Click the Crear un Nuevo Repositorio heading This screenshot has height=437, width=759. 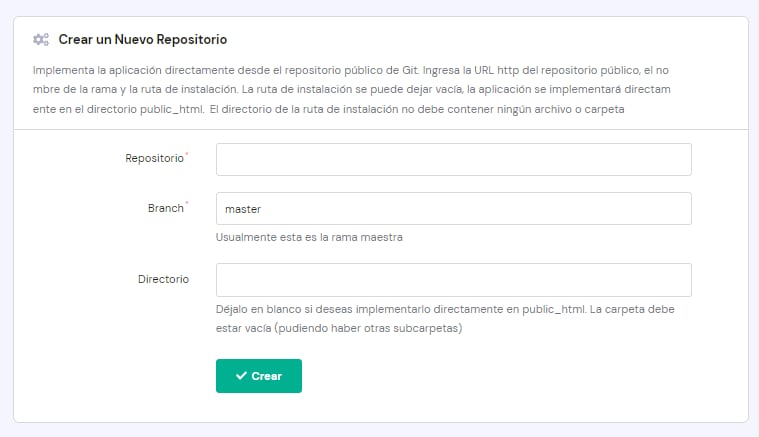[x=143, y=39]
